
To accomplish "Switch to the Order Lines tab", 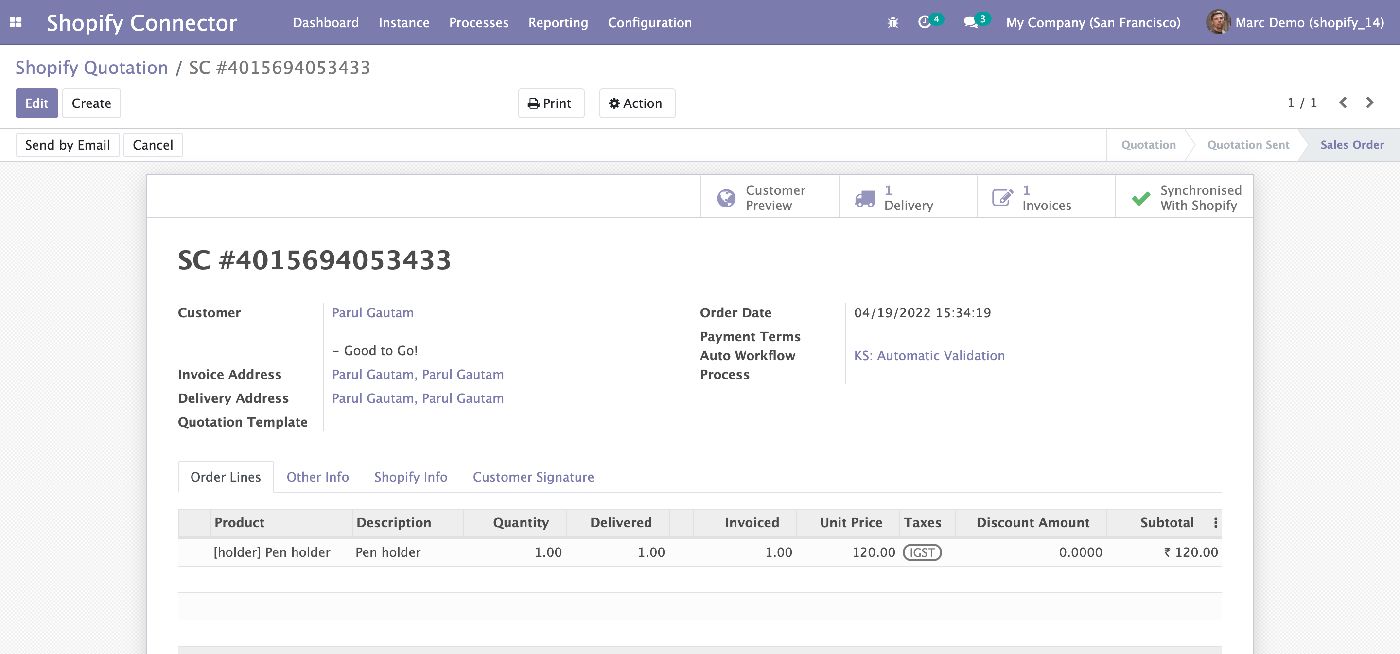I will click(x=226, y=477).
